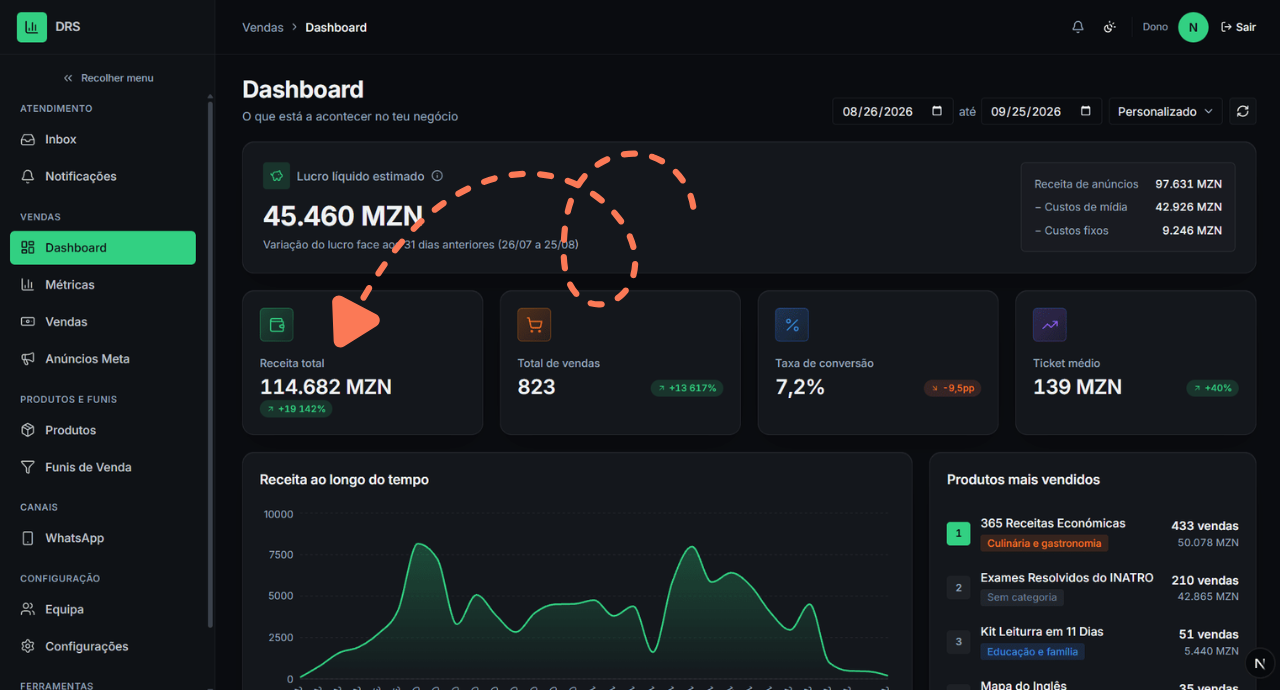This screenshot has height=690, width=1280.
Task: Toggle the light/dark theme icon
Action: coord(1109,27)
